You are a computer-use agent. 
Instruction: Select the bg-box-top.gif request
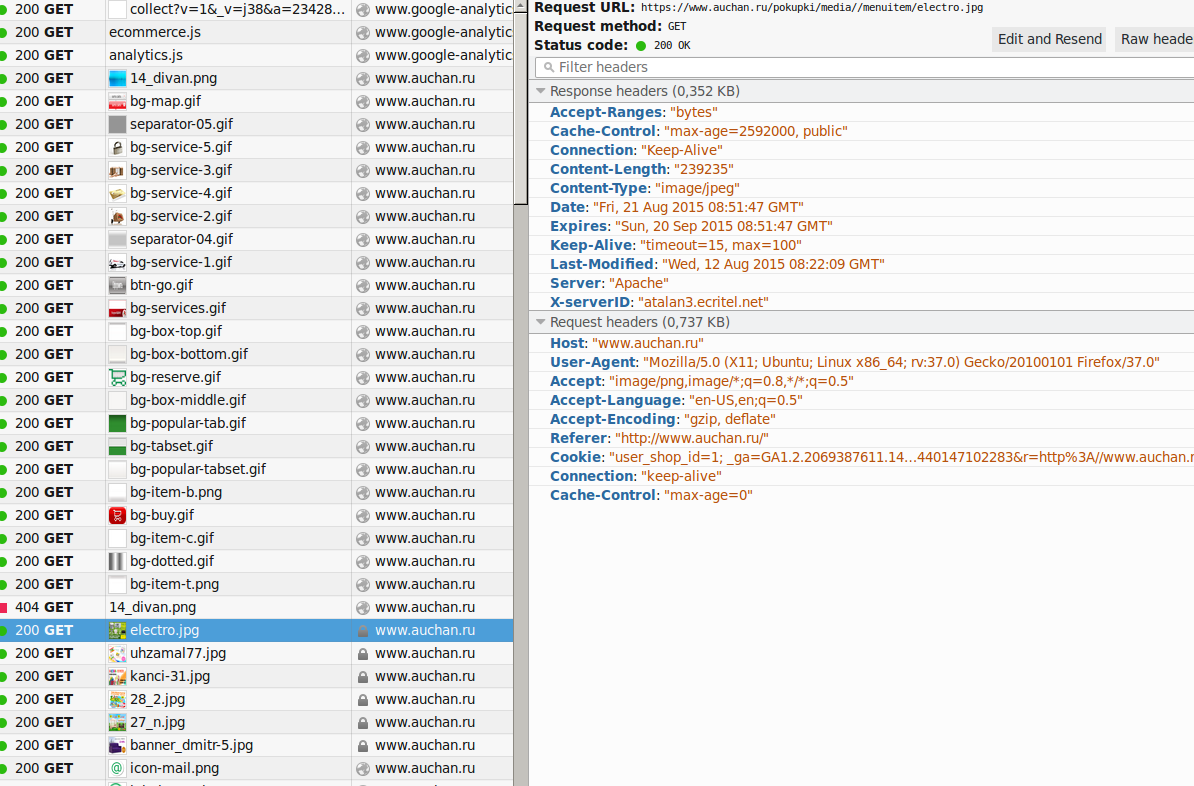click(257, 331)
